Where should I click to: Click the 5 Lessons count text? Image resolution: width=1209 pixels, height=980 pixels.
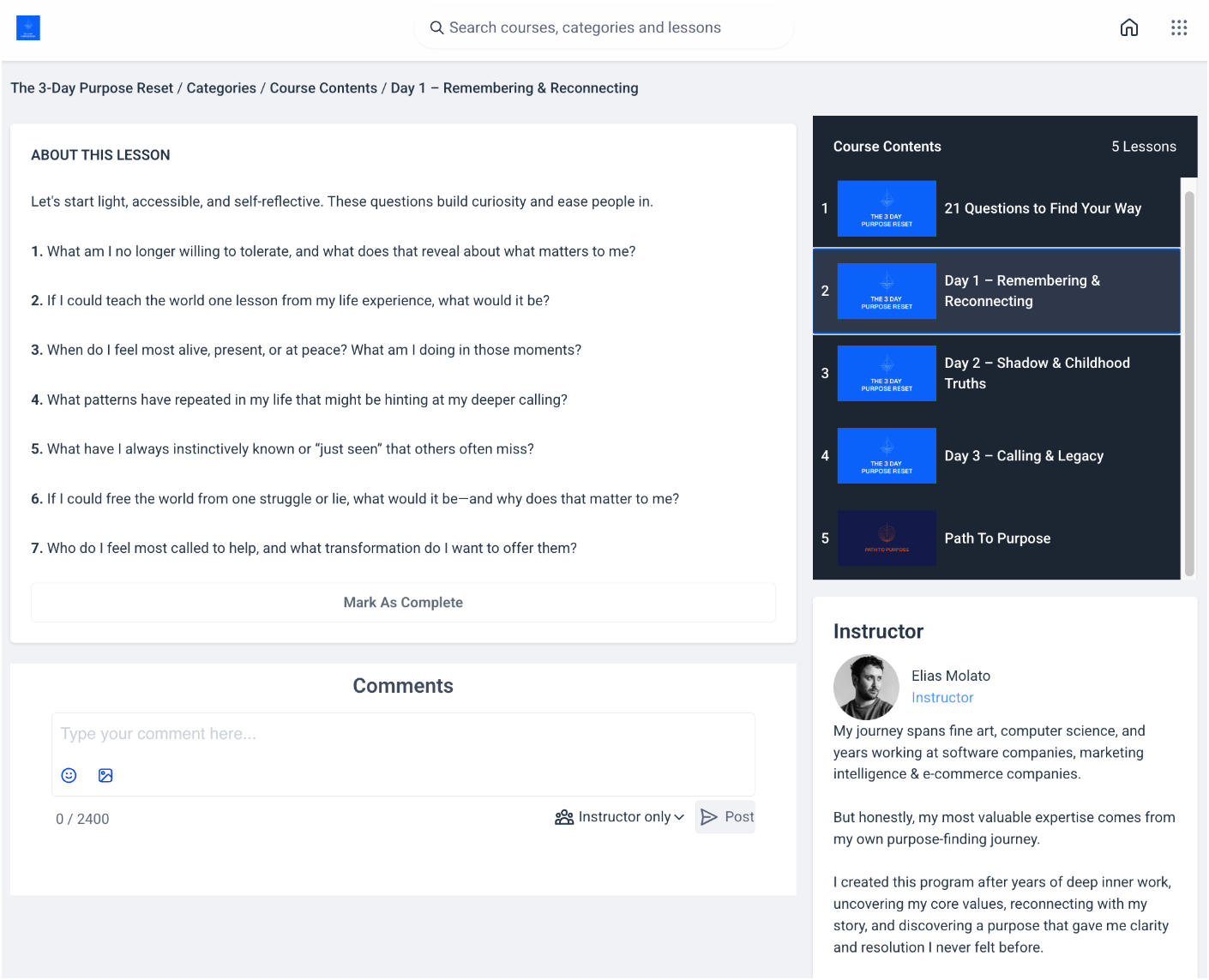coord(1144,147)
